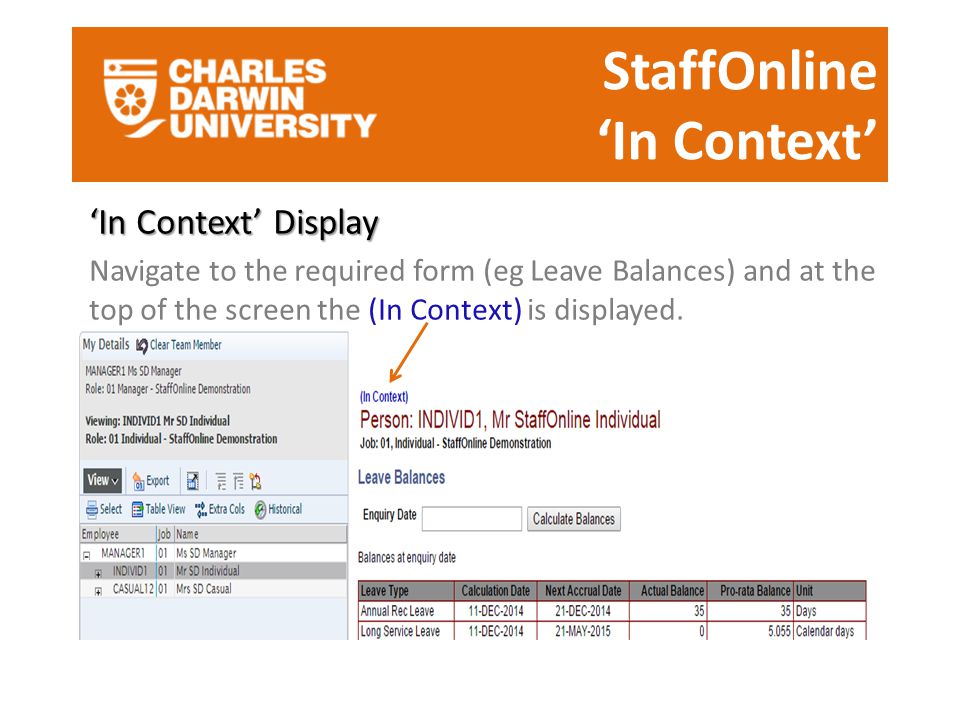Image resolution: width=960 pixels, height=720 pixels.
Task: Click in the Enquiry Date input field
Action: 471,519
